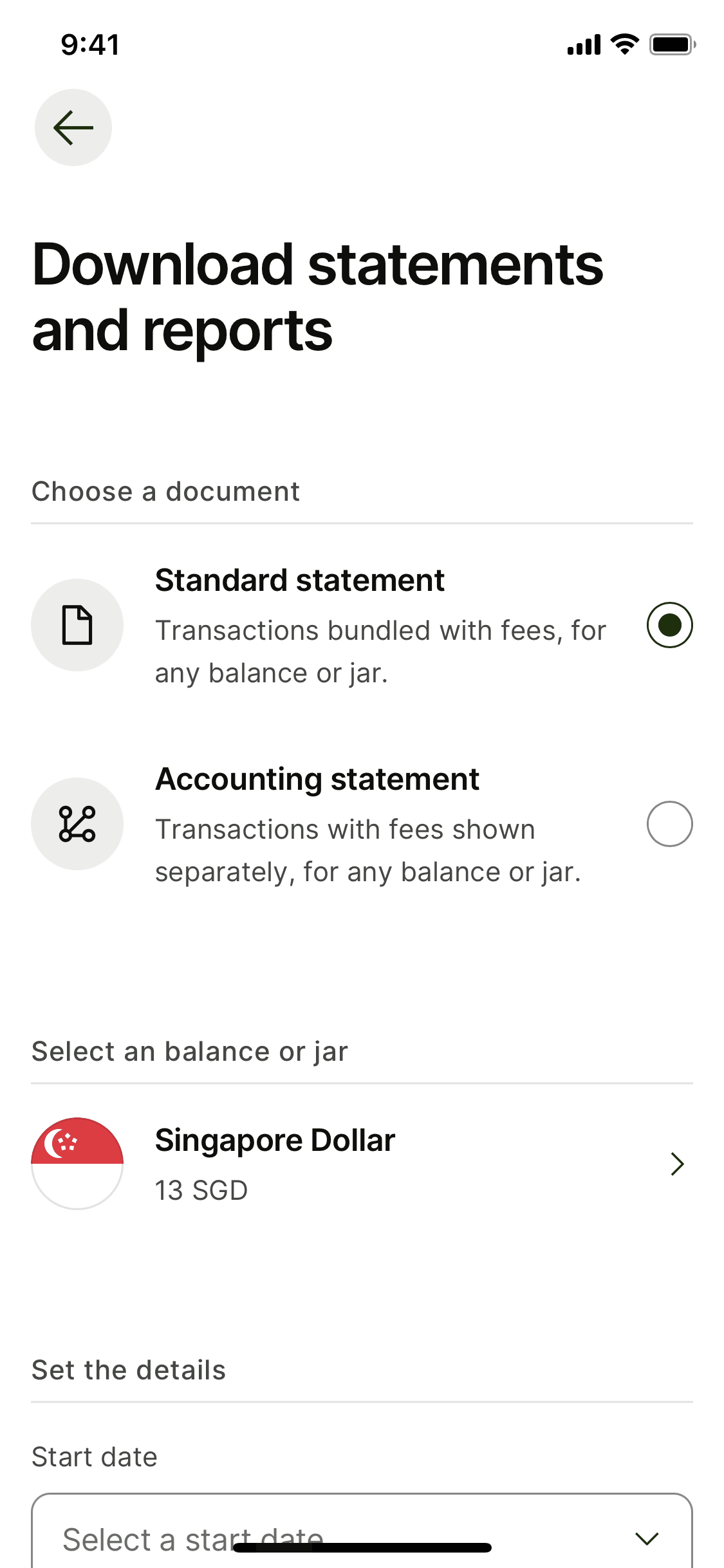Image resolution: width=724 pixels, height=1568 pixels.
Task: Tap the back arrow button
Action: coord(73,127)
